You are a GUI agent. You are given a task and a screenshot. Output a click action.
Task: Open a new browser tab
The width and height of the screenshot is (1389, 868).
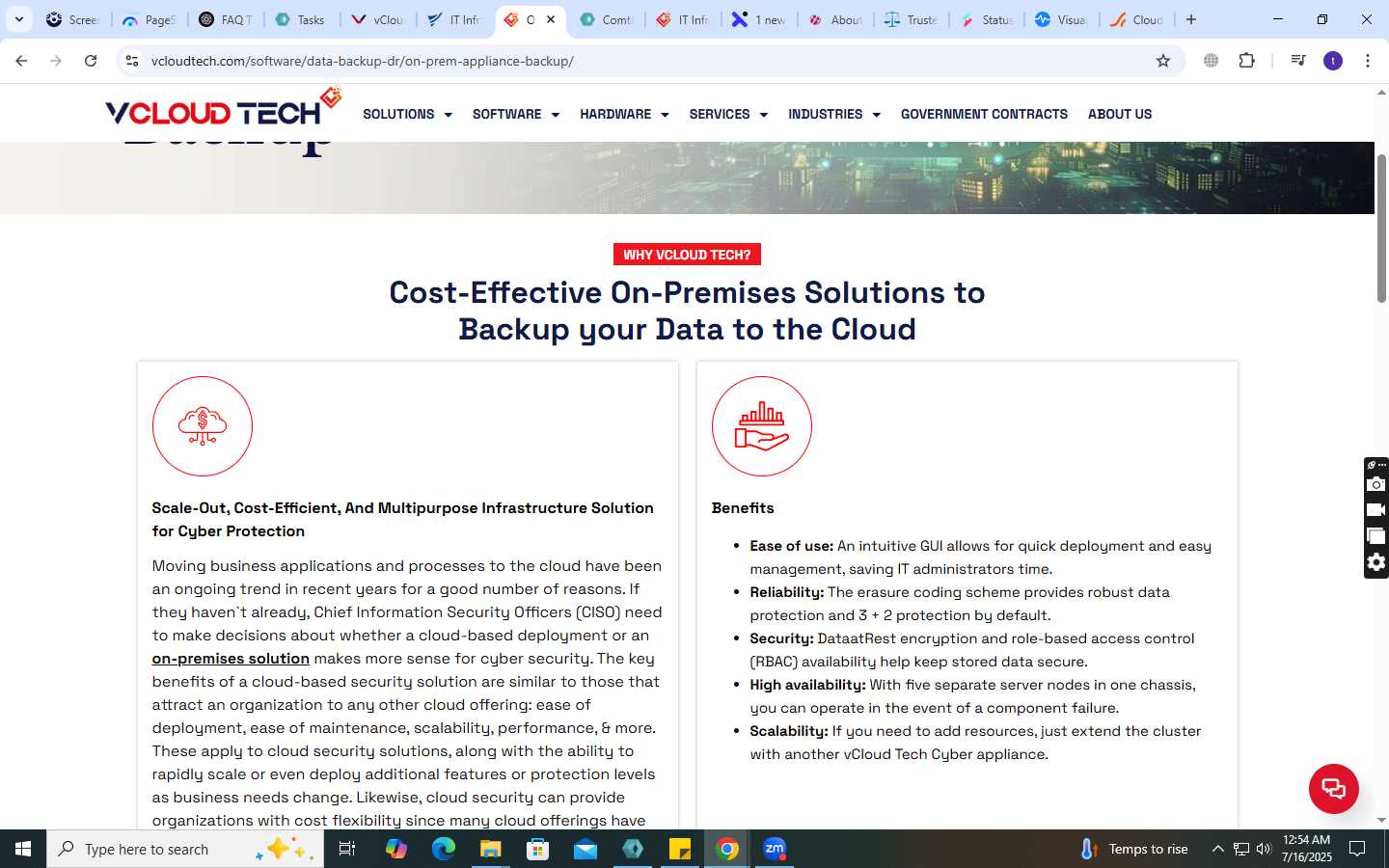(1191, 19)
